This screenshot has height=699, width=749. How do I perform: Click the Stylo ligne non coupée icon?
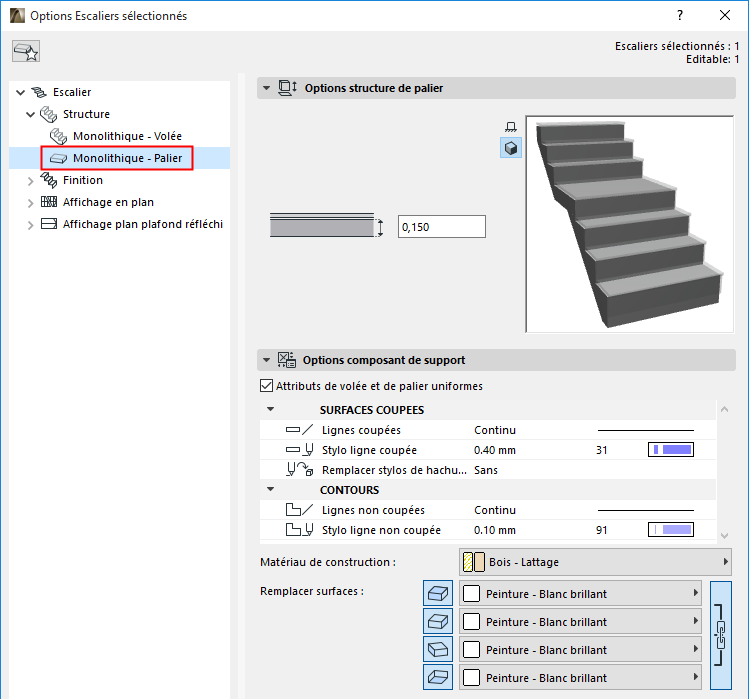[x=300, y=530]
